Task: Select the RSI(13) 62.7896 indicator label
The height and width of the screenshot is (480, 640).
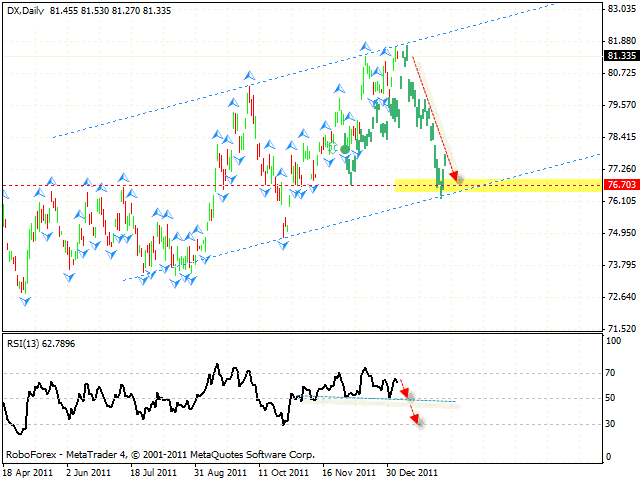Action: click(40, 342)
